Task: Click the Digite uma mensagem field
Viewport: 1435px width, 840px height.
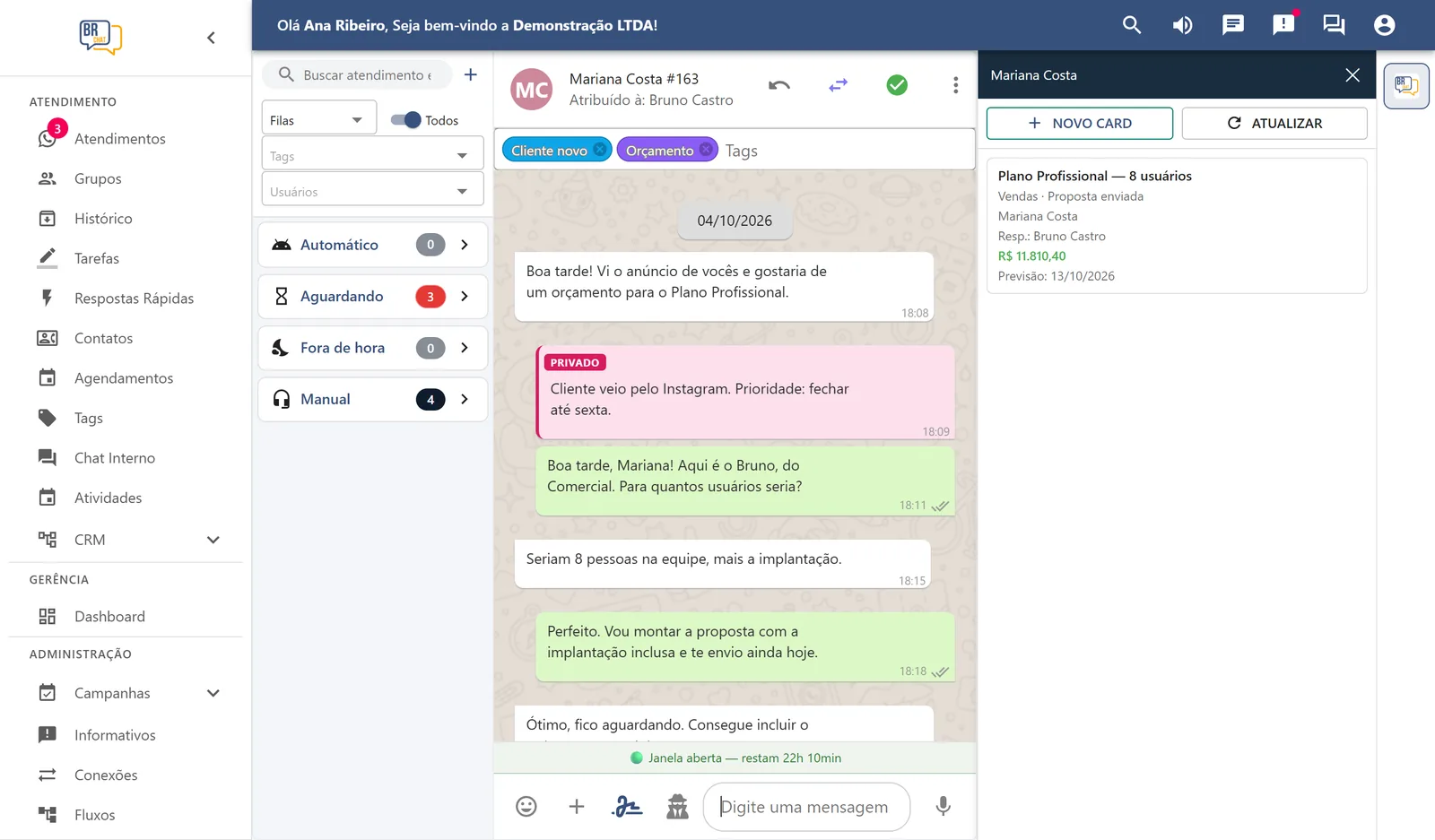Action: point(806,807)
